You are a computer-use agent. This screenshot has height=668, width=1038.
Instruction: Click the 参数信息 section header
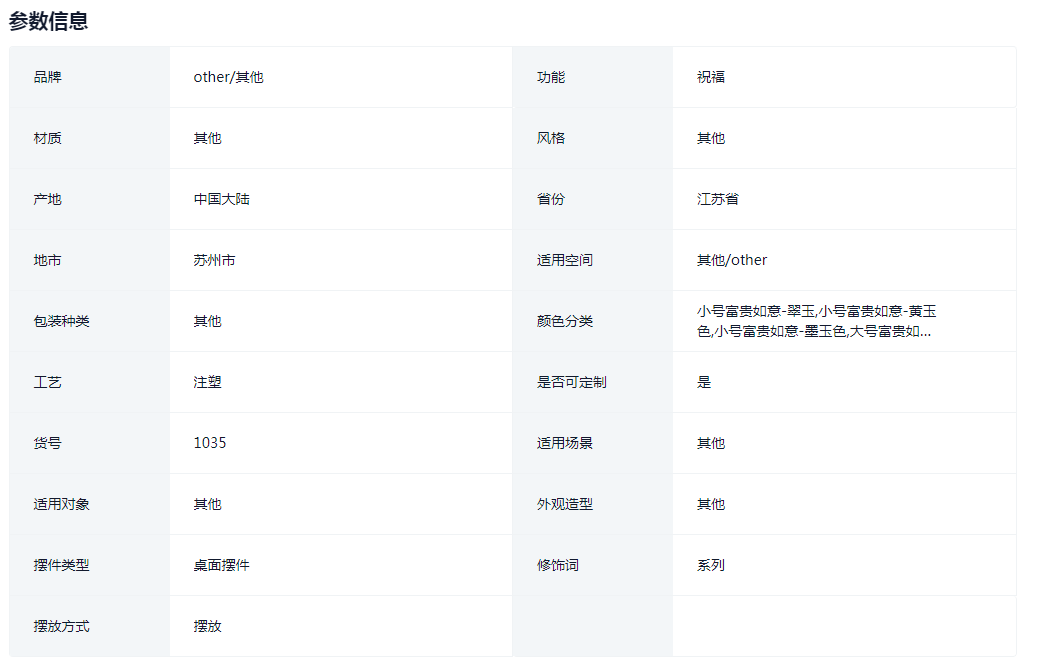click(47, 20)
